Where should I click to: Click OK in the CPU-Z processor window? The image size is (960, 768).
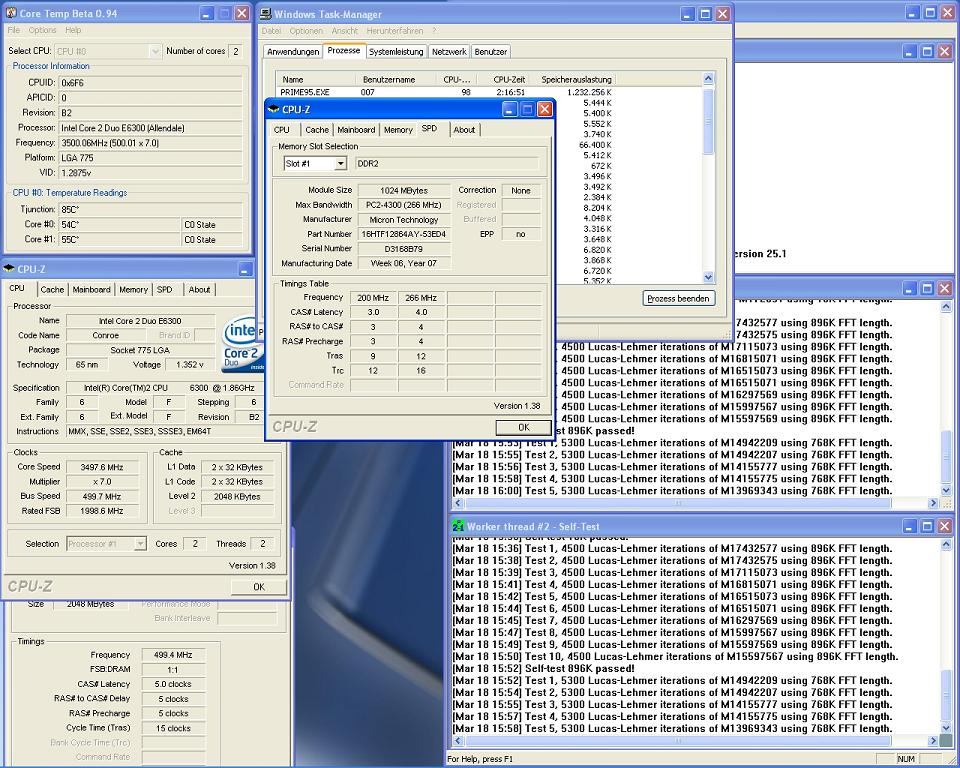[x=259, y=587]
